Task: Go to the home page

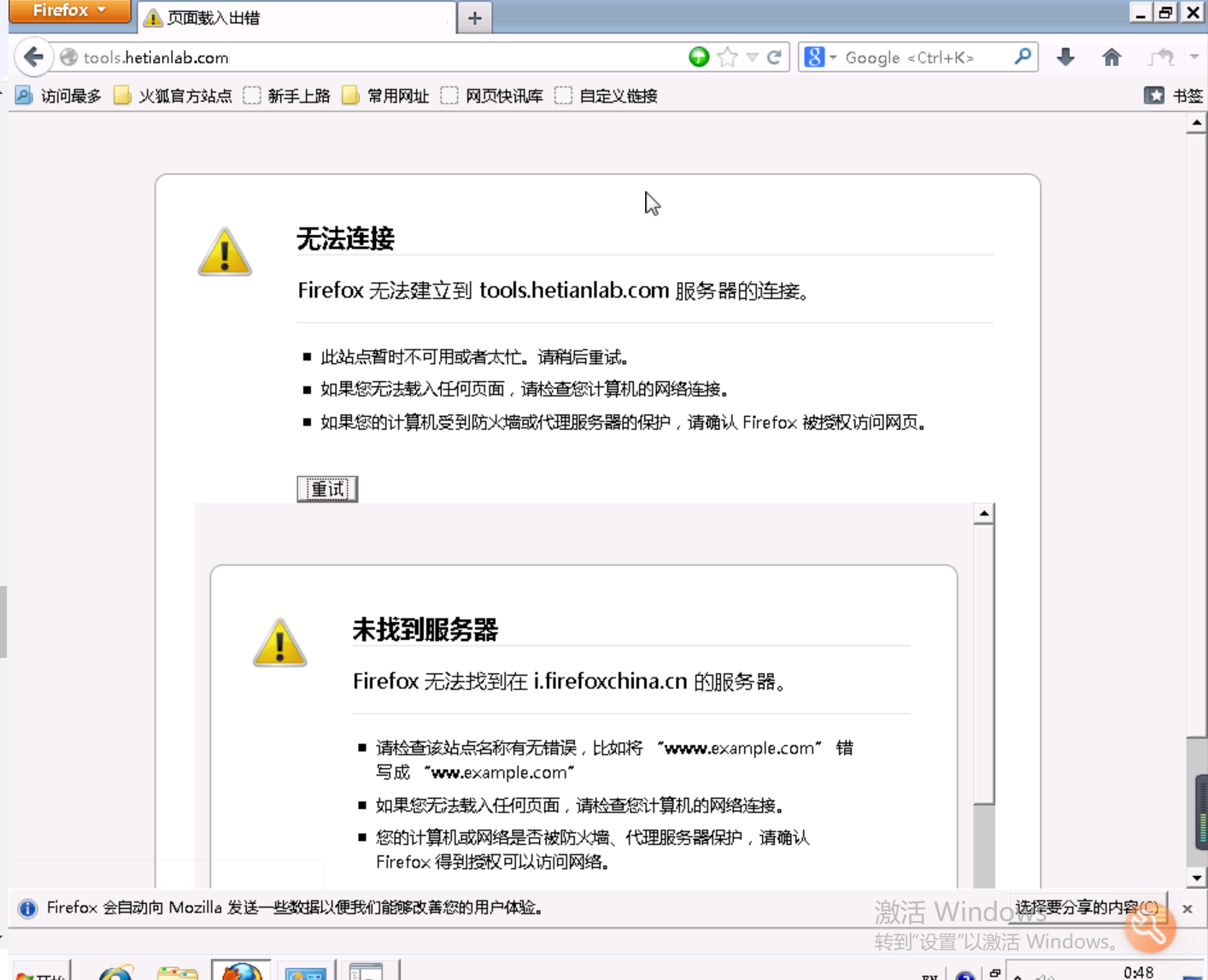Action: click(x=1111, y=57)
